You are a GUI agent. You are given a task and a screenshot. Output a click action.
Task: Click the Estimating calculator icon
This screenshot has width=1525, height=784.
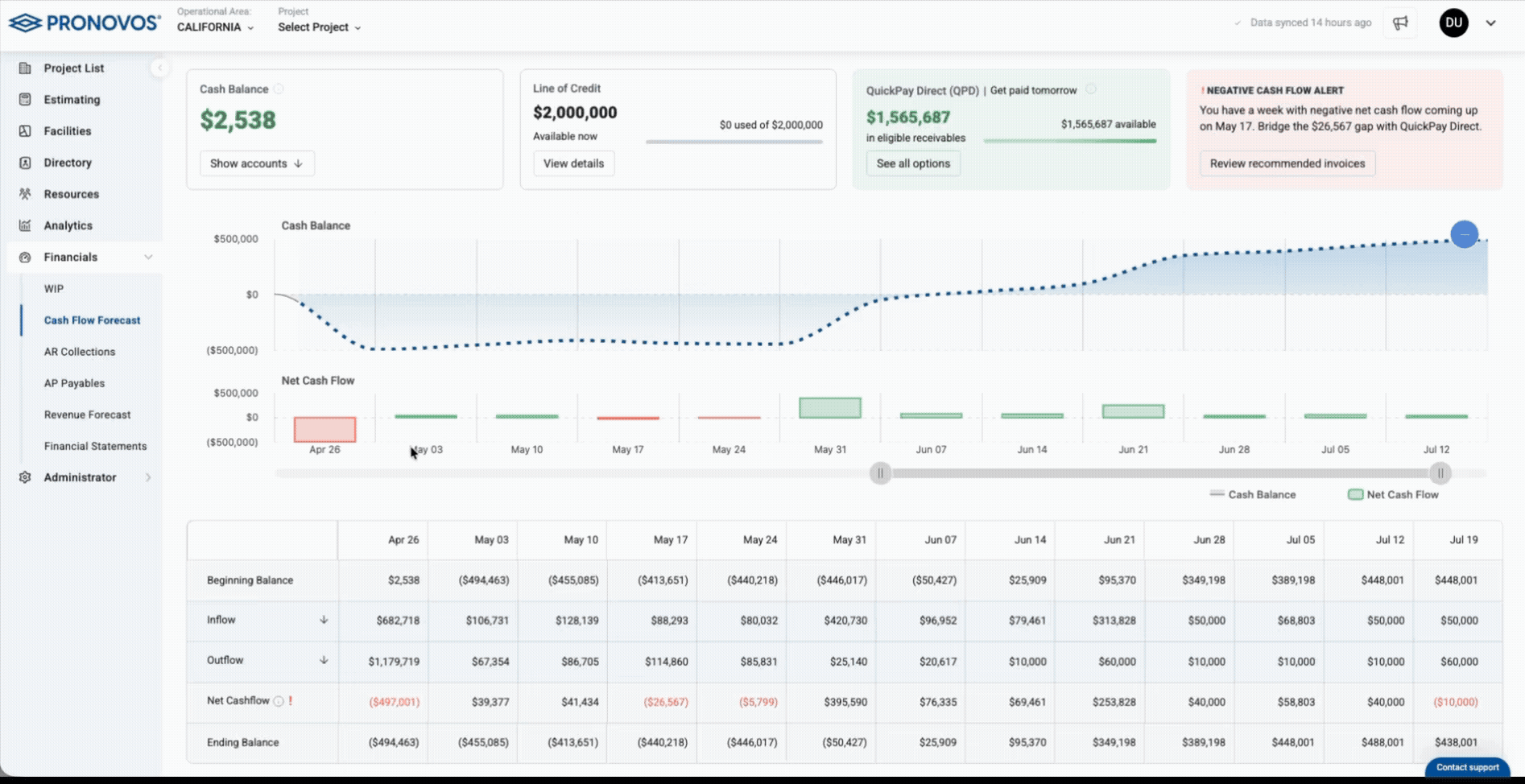[x=25, y=100]
